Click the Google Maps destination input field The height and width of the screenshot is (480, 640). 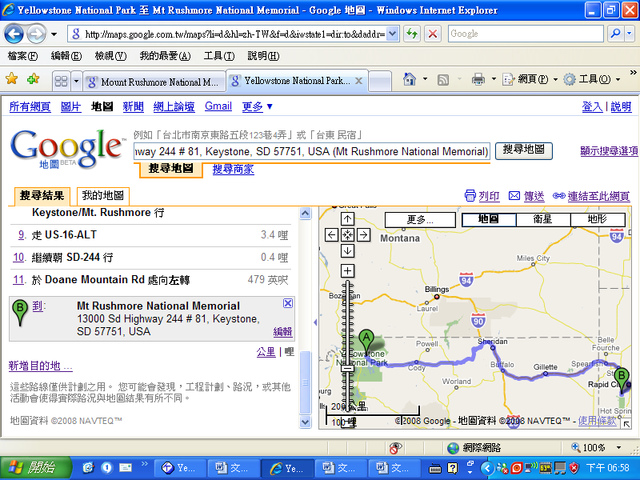coord(311,151)
